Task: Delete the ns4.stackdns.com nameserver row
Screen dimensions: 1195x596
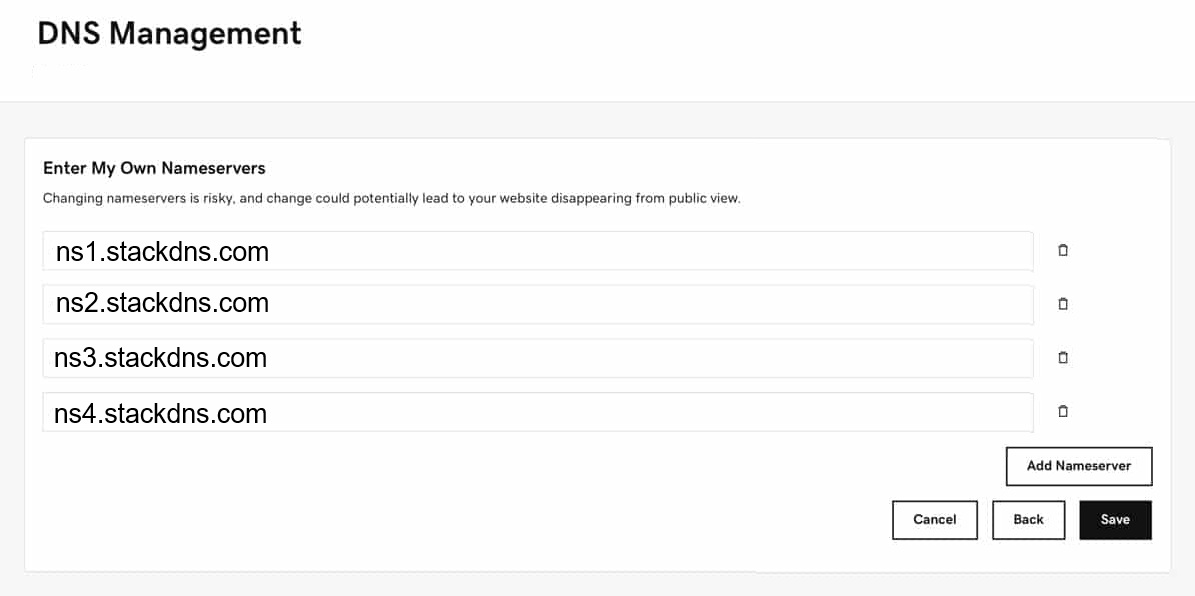Action: click(1062, 412)
